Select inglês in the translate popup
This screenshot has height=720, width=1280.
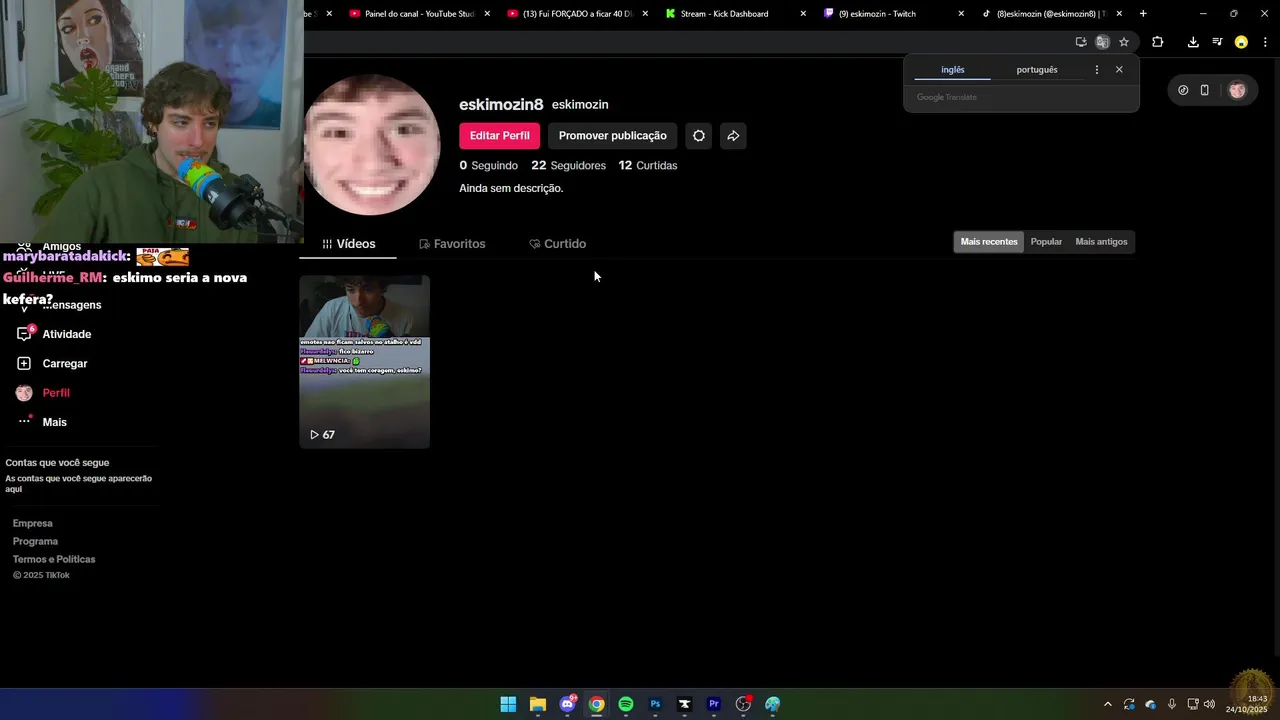point(953,70)
